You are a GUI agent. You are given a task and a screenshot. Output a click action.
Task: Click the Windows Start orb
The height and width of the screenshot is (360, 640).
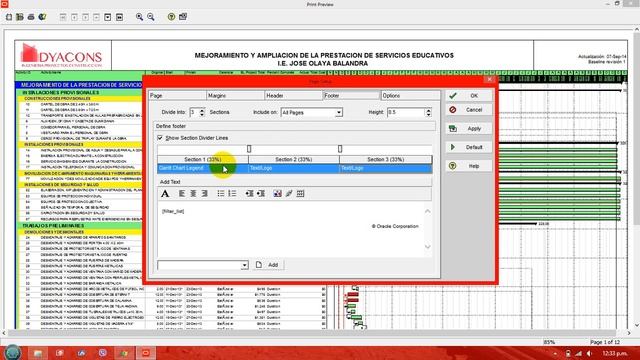coord(12,352)
